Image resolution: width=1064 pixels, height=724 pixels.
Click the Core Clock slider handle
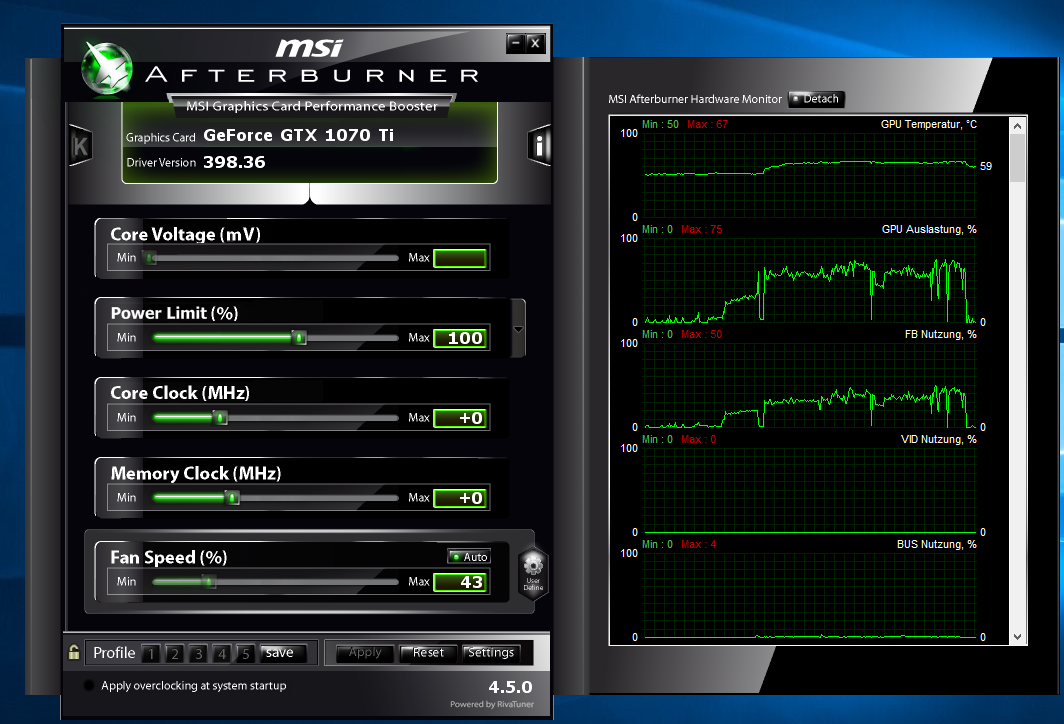(220, 417)
